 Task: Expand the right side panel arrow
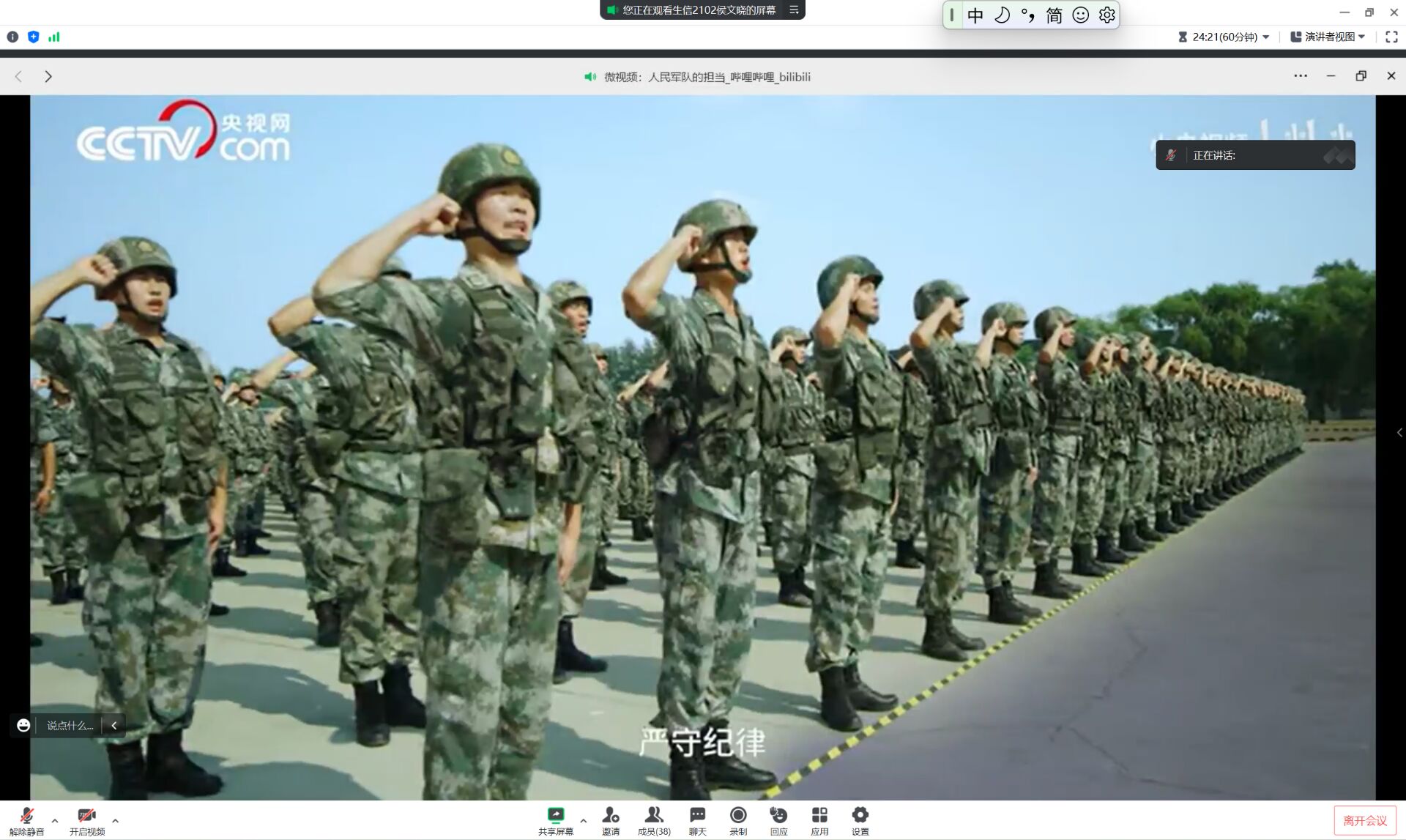pos(1399,433)
